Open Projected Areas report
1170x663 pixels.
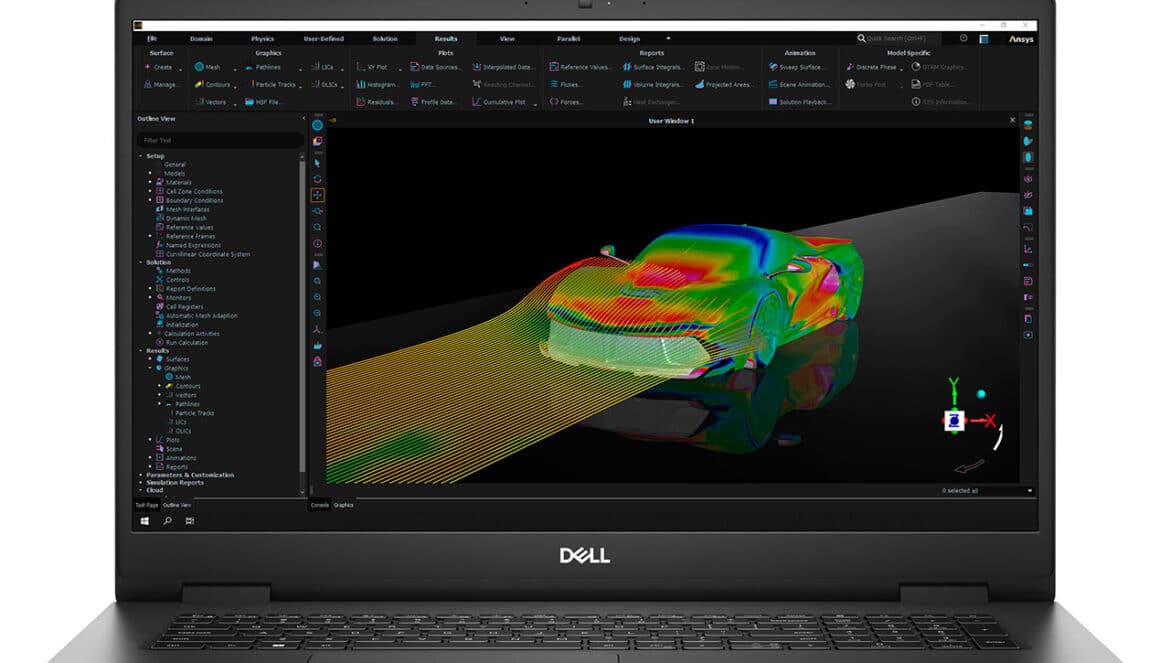tap(724, 84)
